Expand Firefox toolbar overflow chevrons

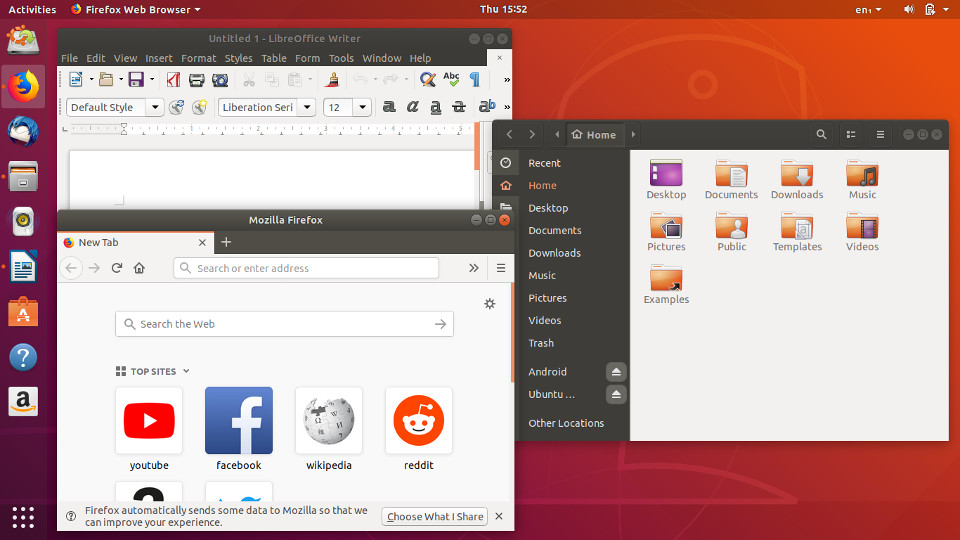[x=473, y=268]
